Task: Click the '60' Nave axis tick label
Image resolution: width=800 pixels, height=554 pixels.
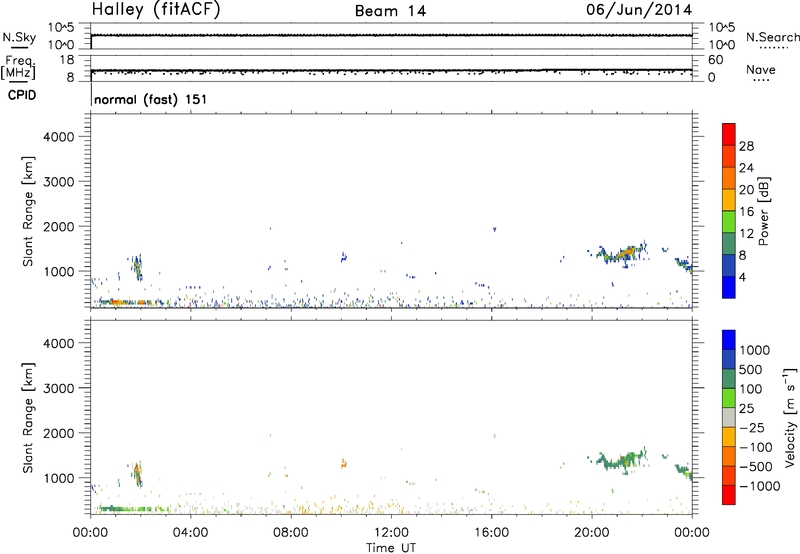Action: tap(715, 60)
